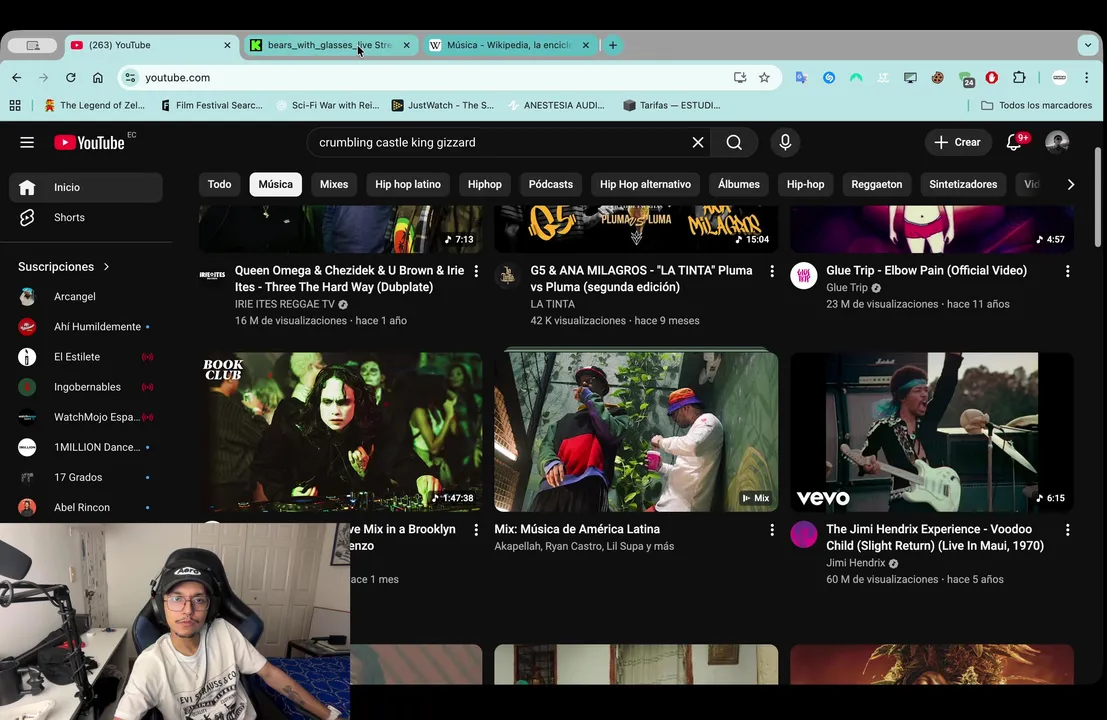Image resolution: width=1107 pixels, height=720 pixels.
Task: Go back in browser history
Action: pos(17,78)
